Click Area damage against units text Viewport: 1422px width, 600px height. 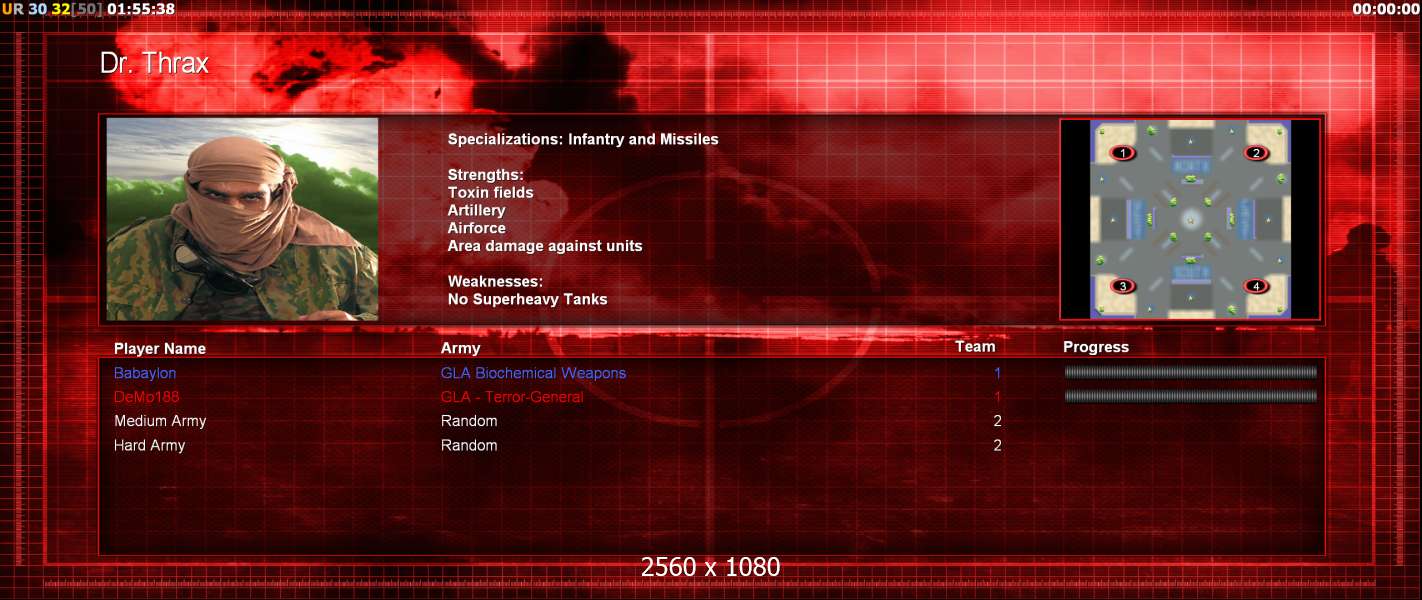pos(545,246)
